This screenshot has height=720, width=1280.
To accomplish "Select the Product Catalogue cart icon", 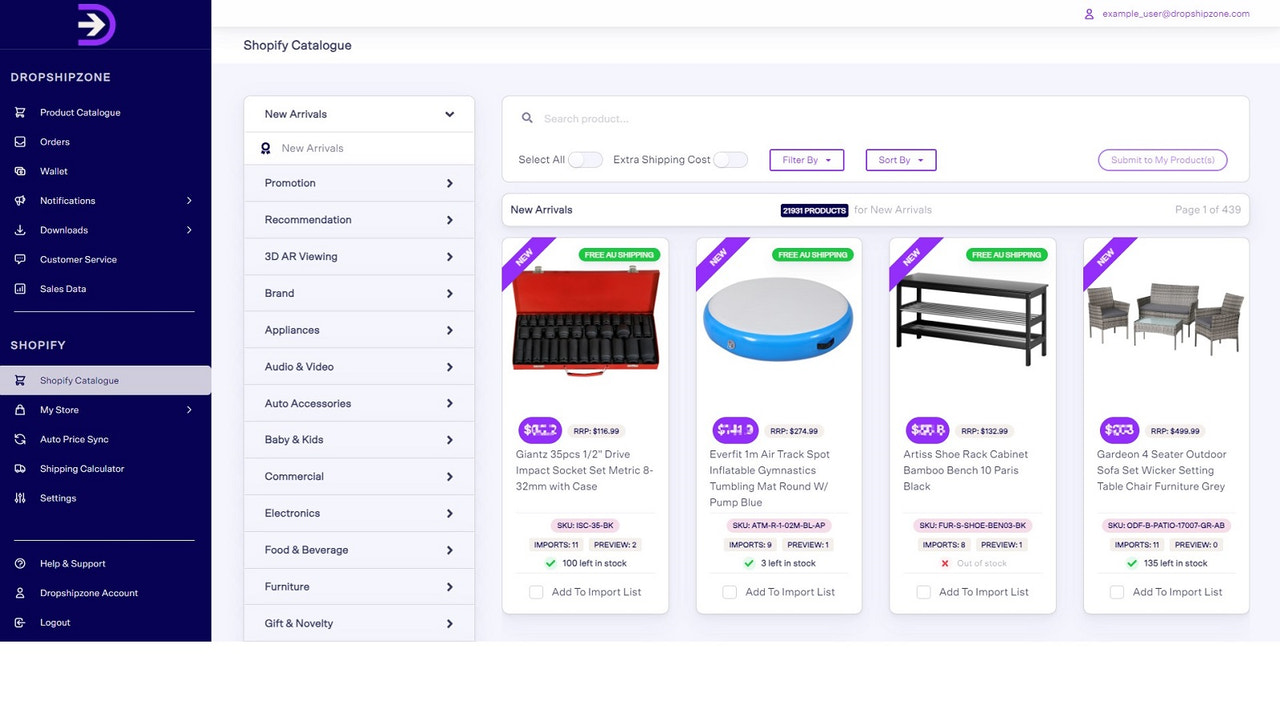I will pyautogui.click(x=19, y=112).
